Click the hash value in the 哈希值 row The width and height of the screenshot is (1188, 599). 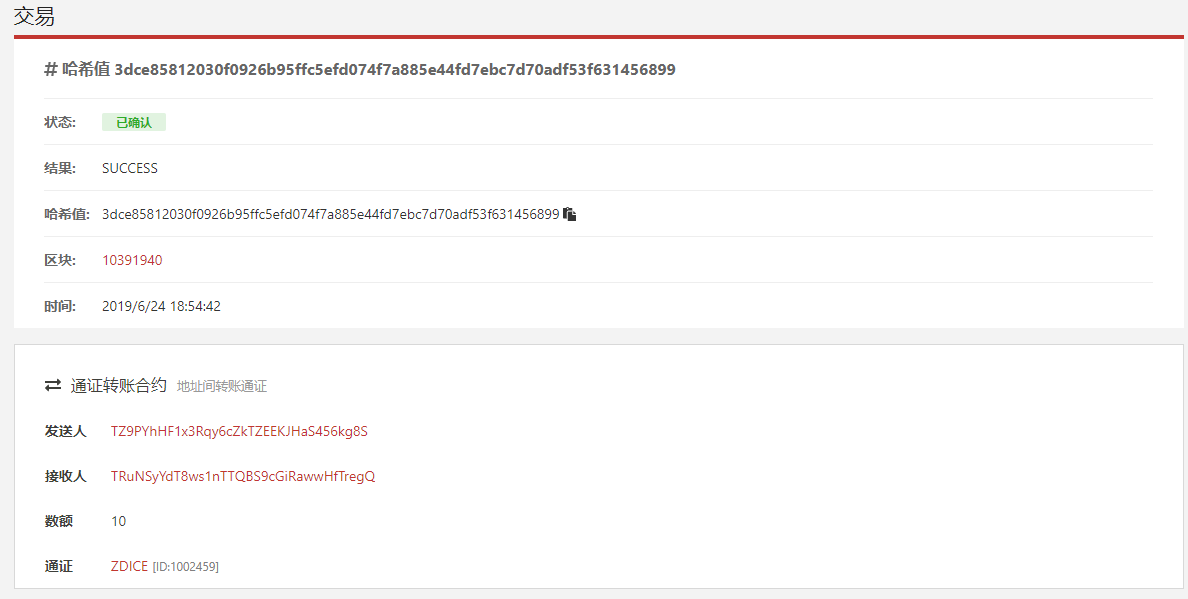click(x=330, y=214)
